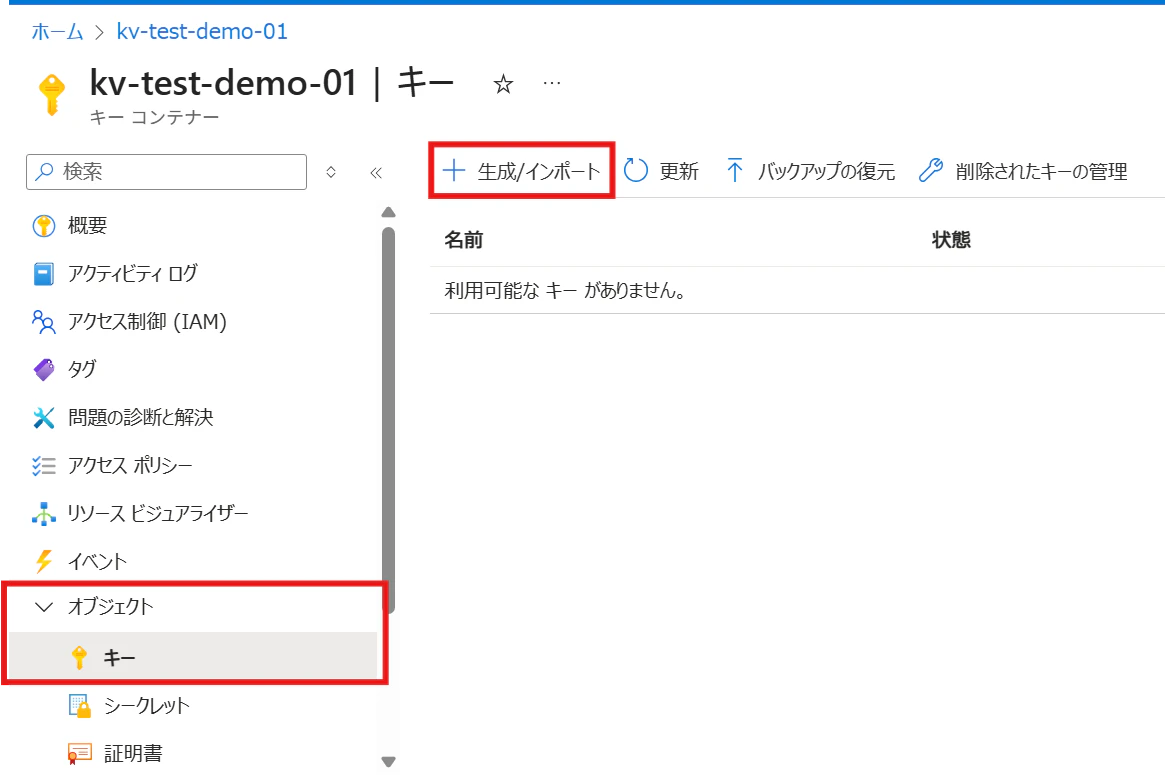Collapse the sidebar with double chevron
1165x775 pixels.
tap(376, 172)
